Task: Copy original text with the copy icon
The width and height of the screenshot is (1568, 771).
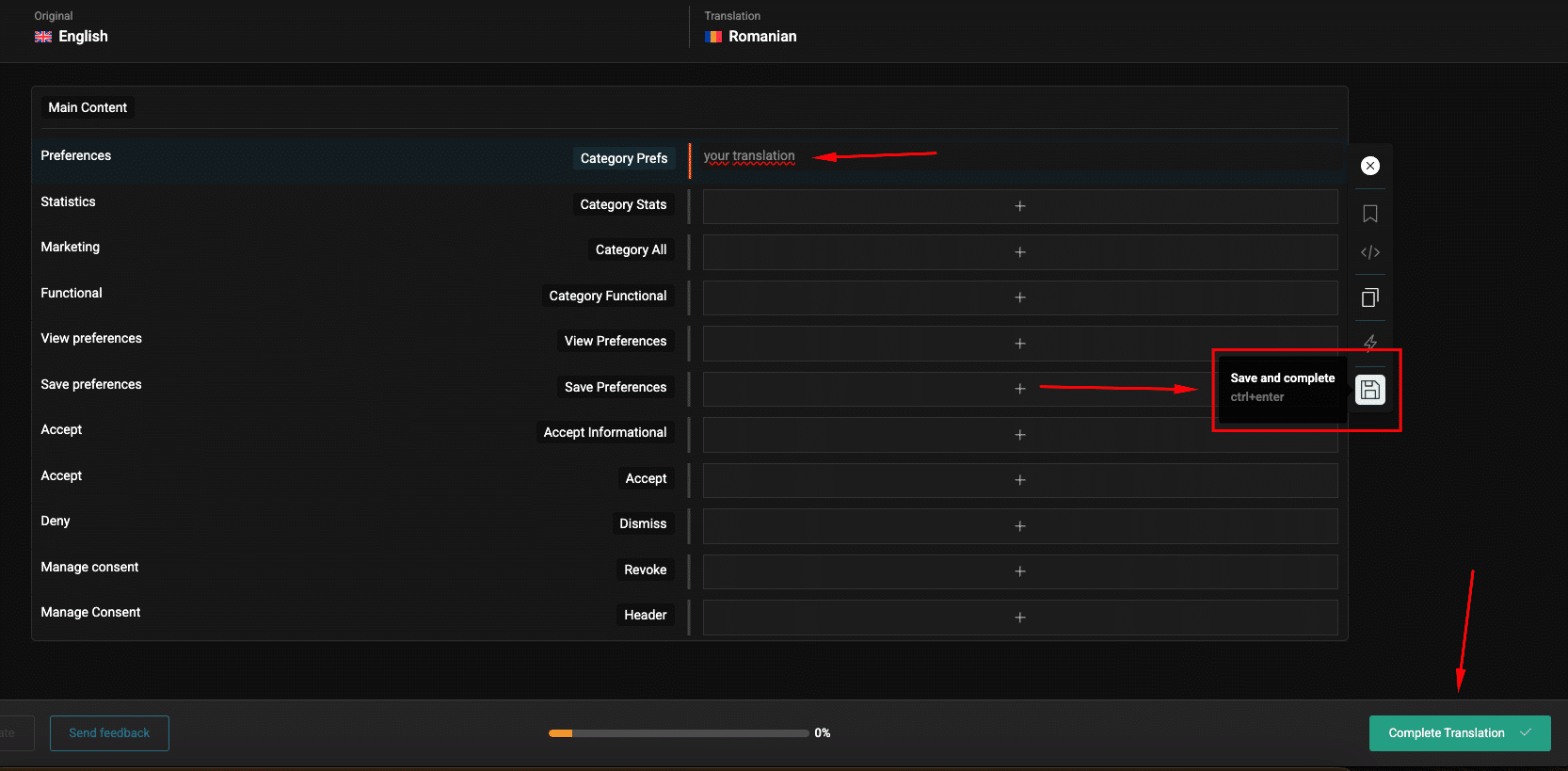Action: tap(1370, 297)
